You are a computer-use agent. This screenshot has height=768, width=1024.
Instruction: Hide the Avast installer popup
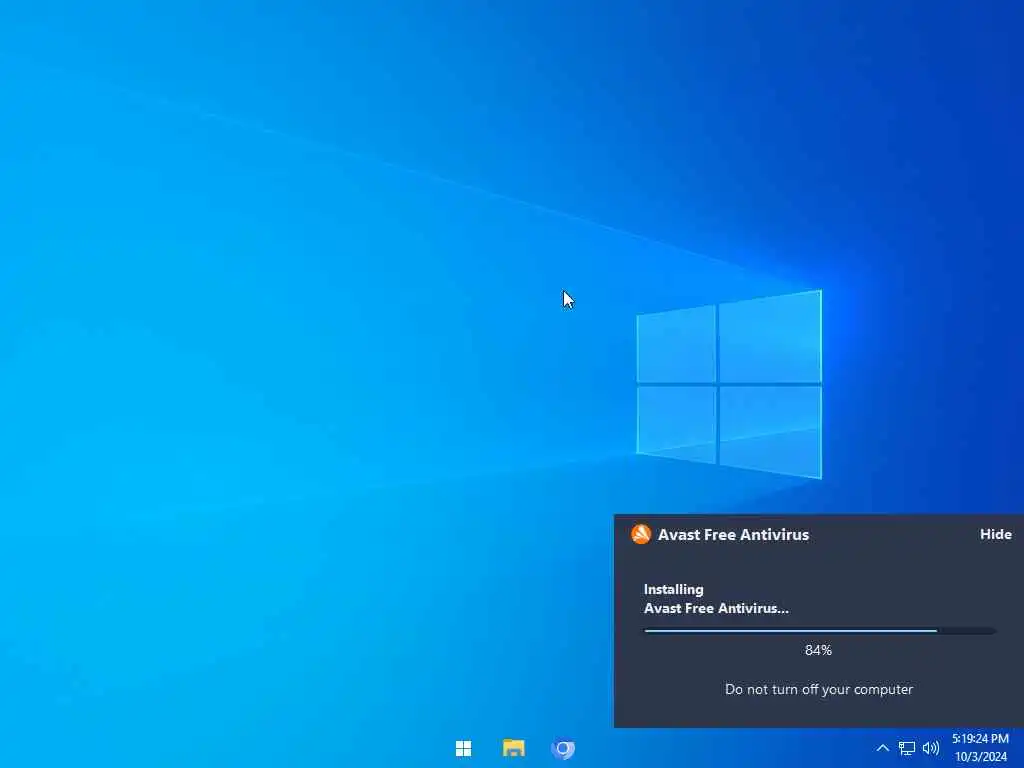tap(995, 534)
